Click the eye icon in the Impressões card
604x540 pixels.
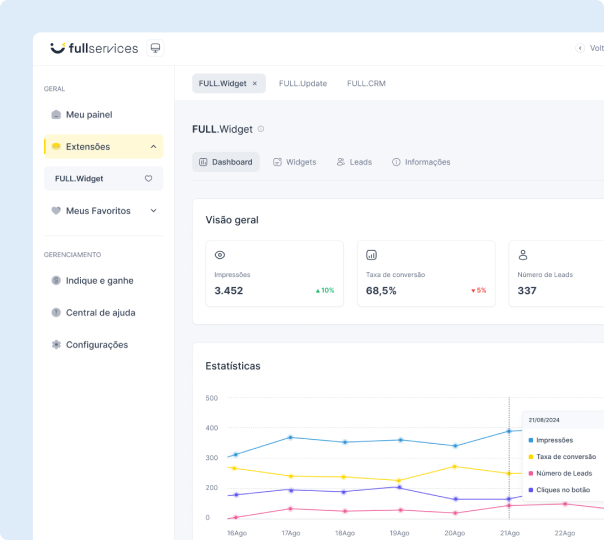click(x=220, y=255)
